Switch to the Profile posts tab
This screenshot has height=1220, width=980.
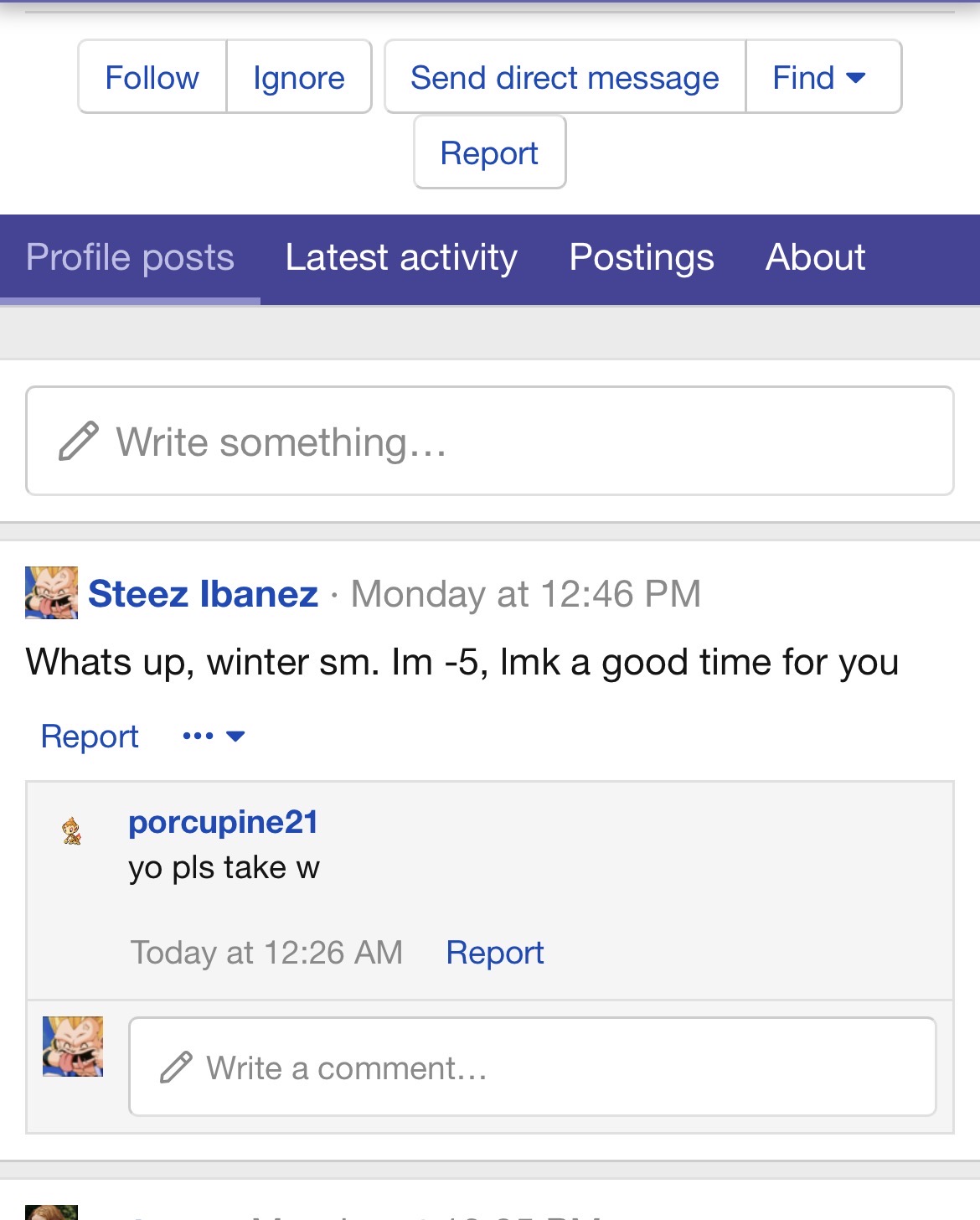[130, 257]
